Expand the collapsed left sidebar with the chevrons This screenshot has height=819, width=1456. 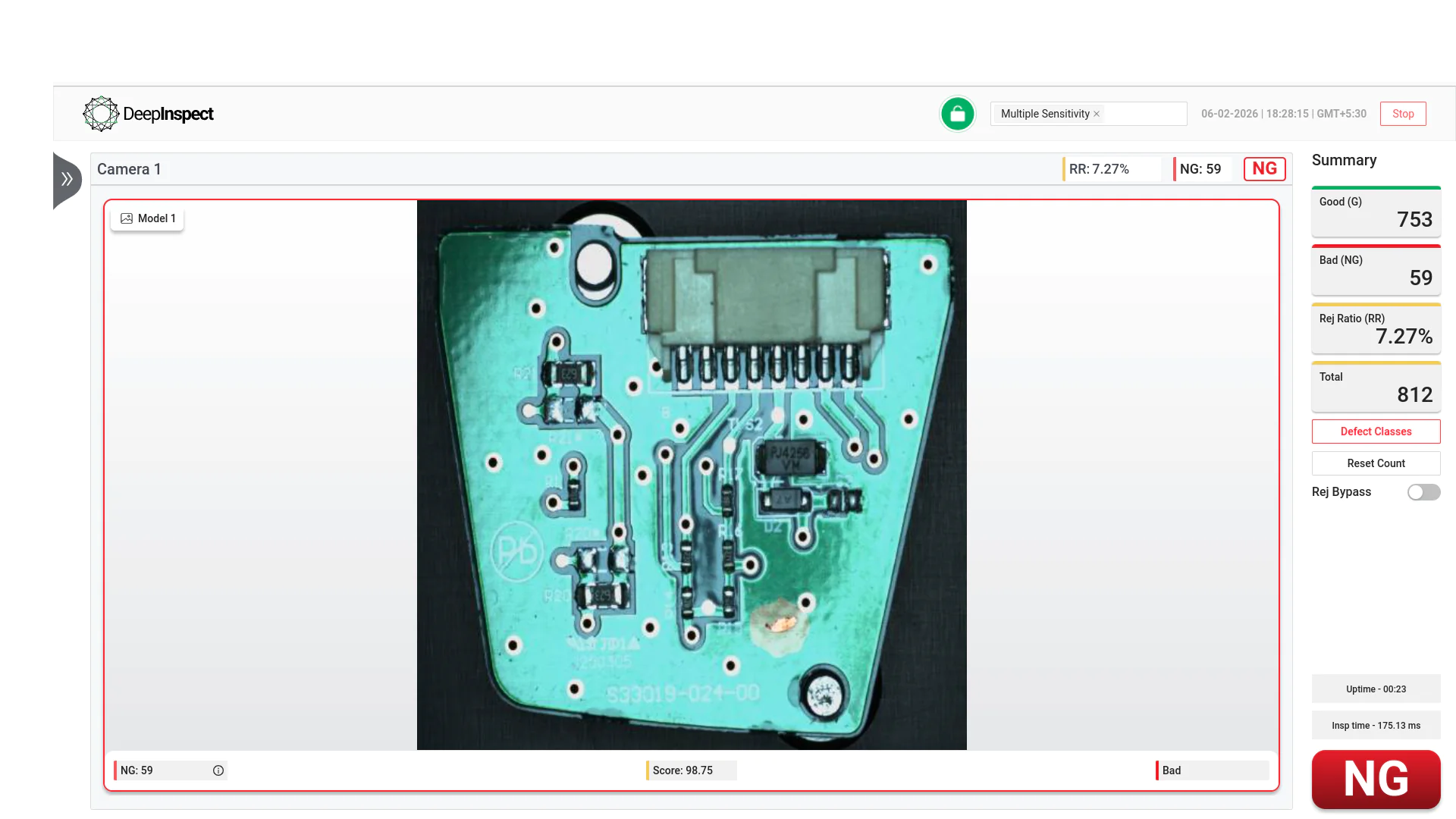pyautogui.click(x=67, y=180)
